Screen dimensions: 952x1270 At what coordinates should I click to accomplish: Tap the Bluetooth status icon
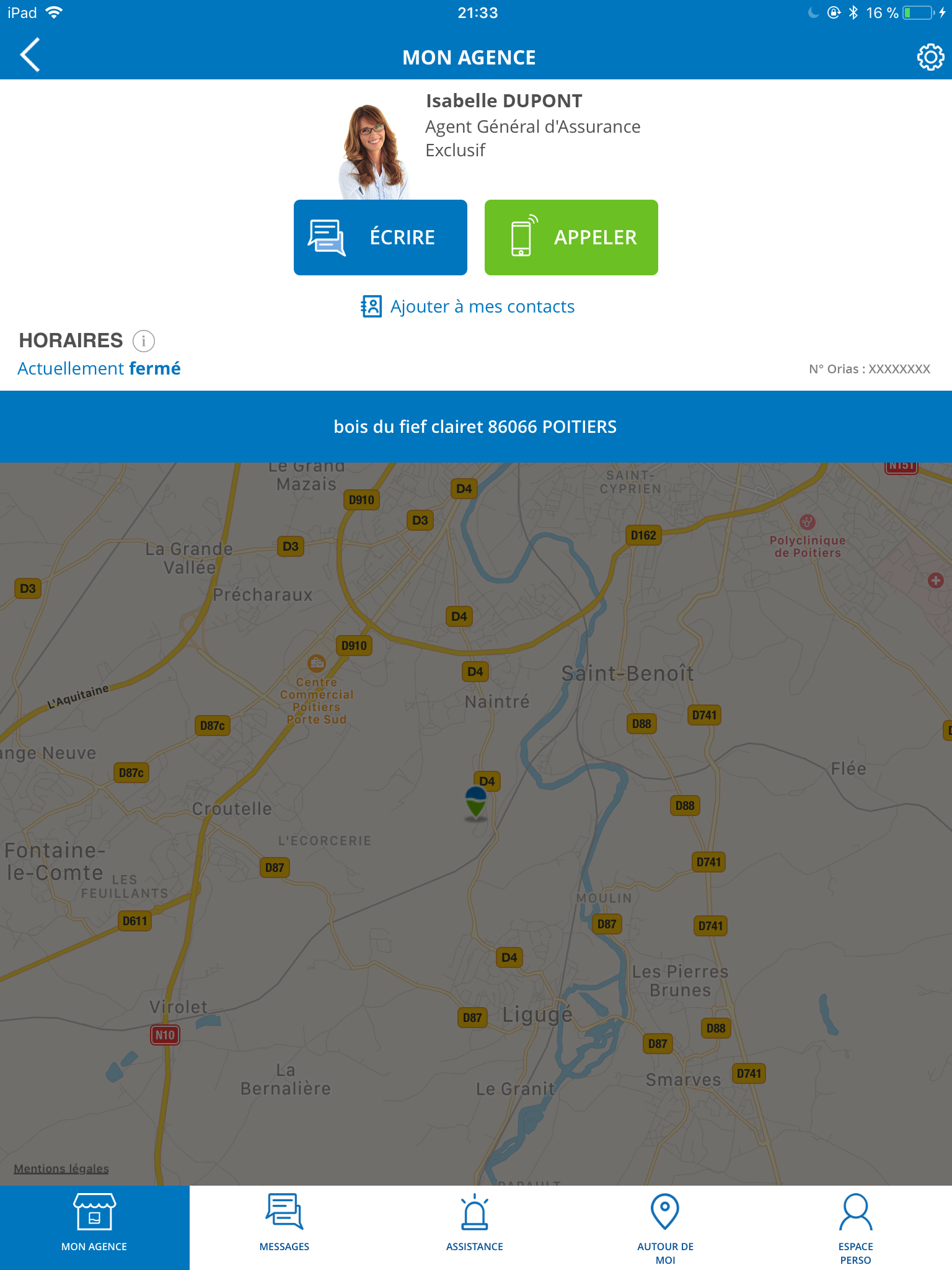[x=853, y=12]
